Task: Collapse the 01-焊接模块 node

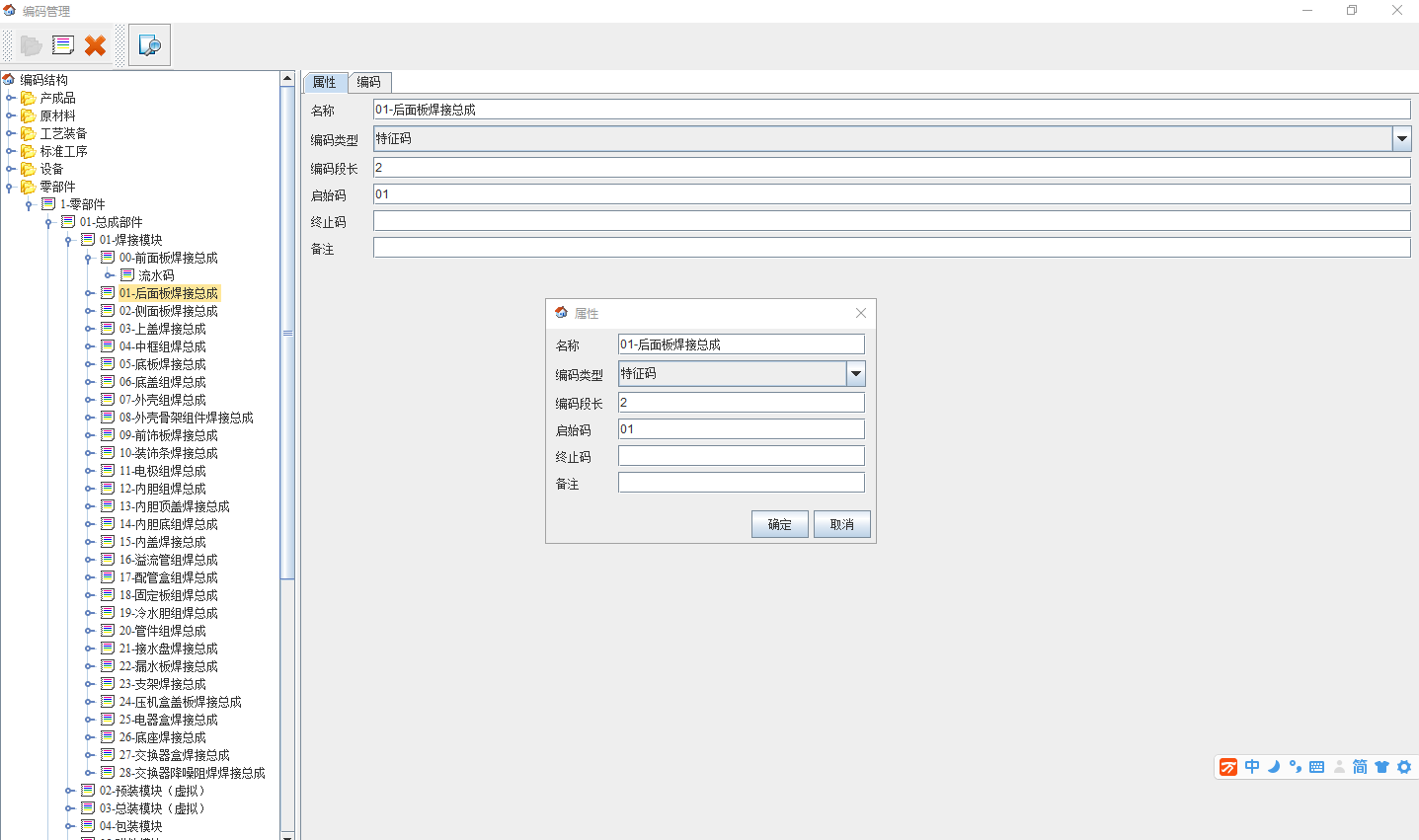Action: 68,241
